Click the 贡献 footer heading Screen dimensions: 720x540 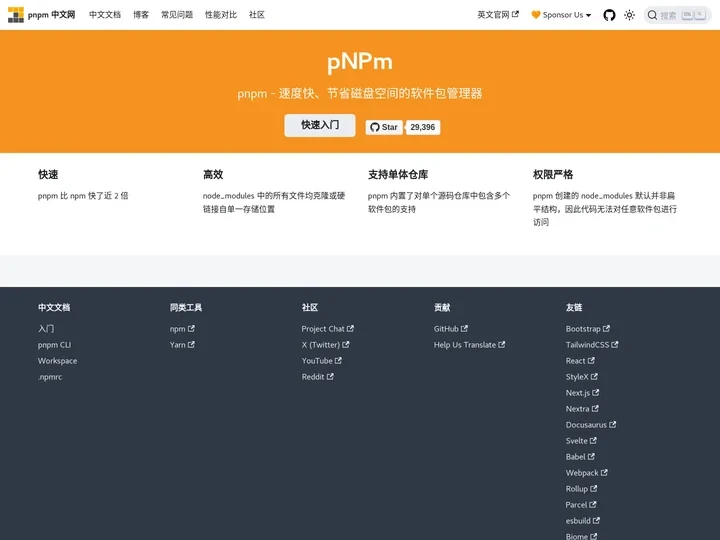(442, 308)
